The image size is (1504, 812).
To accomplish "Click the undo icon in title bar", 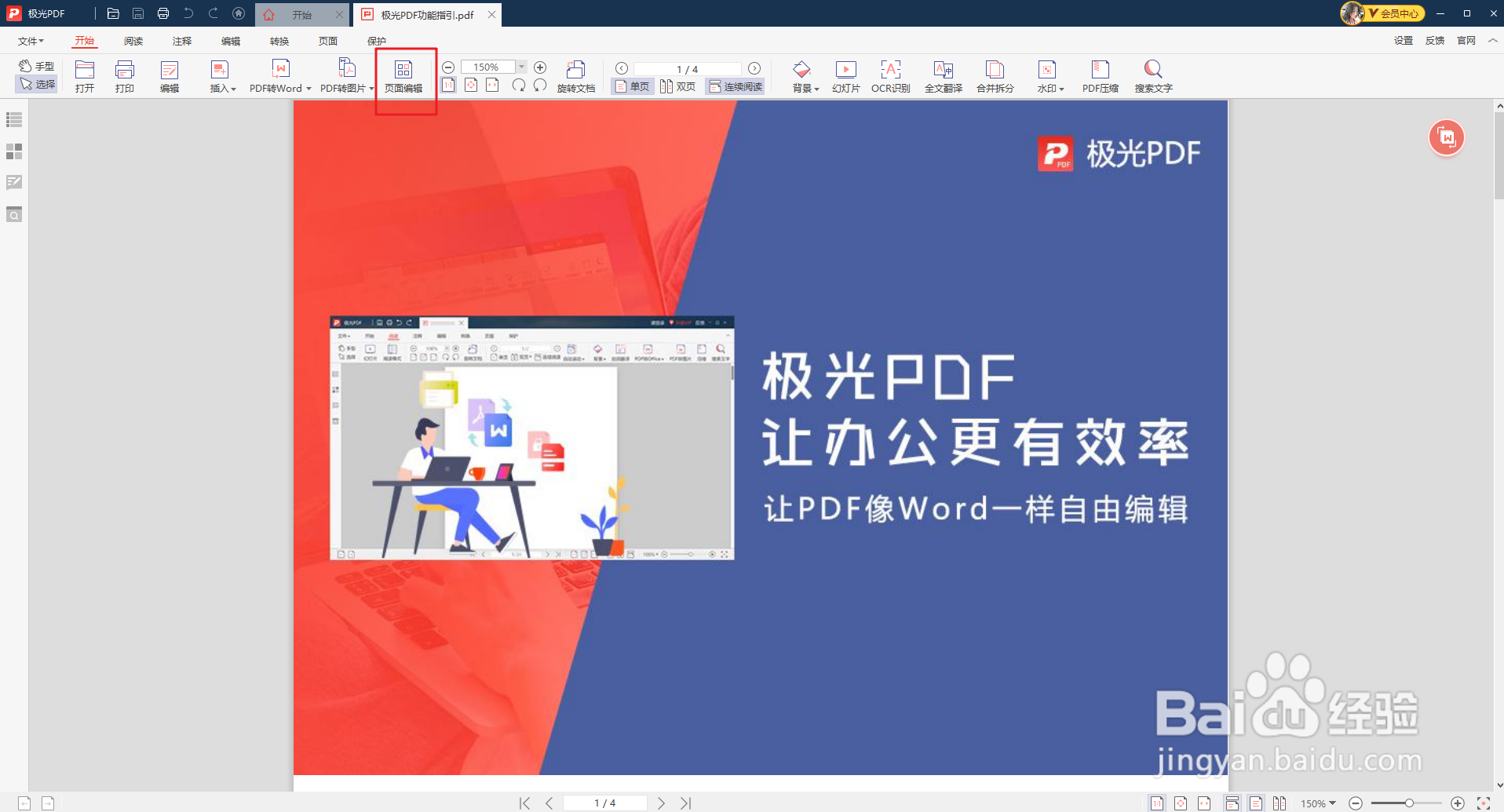I will point(188,13).
